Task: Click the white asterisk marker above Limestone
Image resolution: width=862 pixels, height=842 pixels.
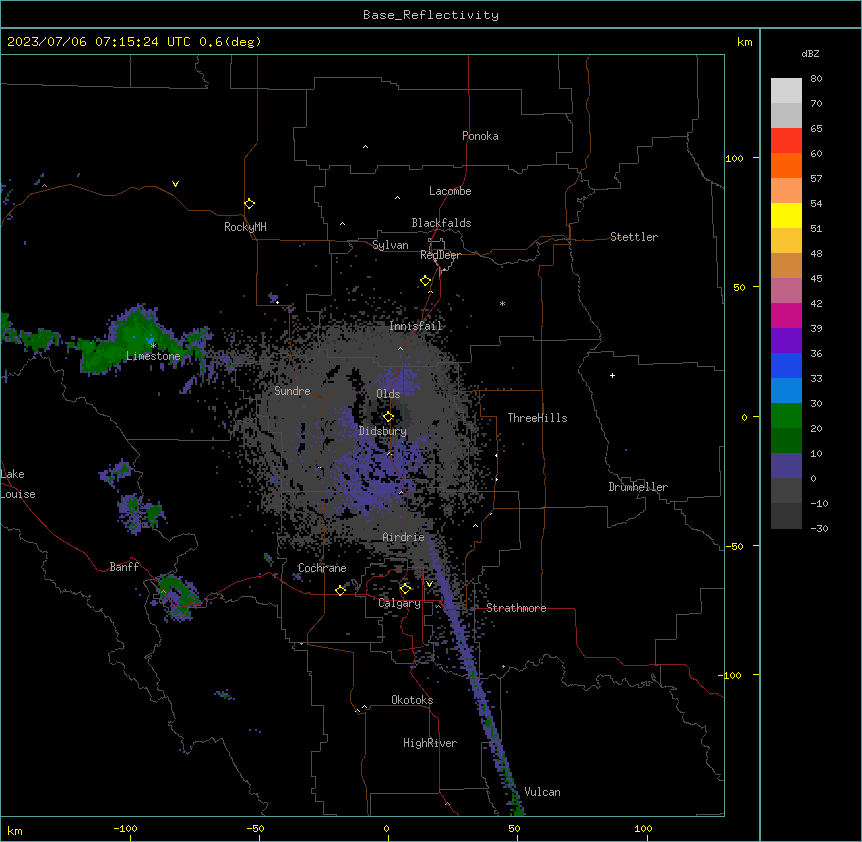Action: pyautogui.click(x=154, y=346)
